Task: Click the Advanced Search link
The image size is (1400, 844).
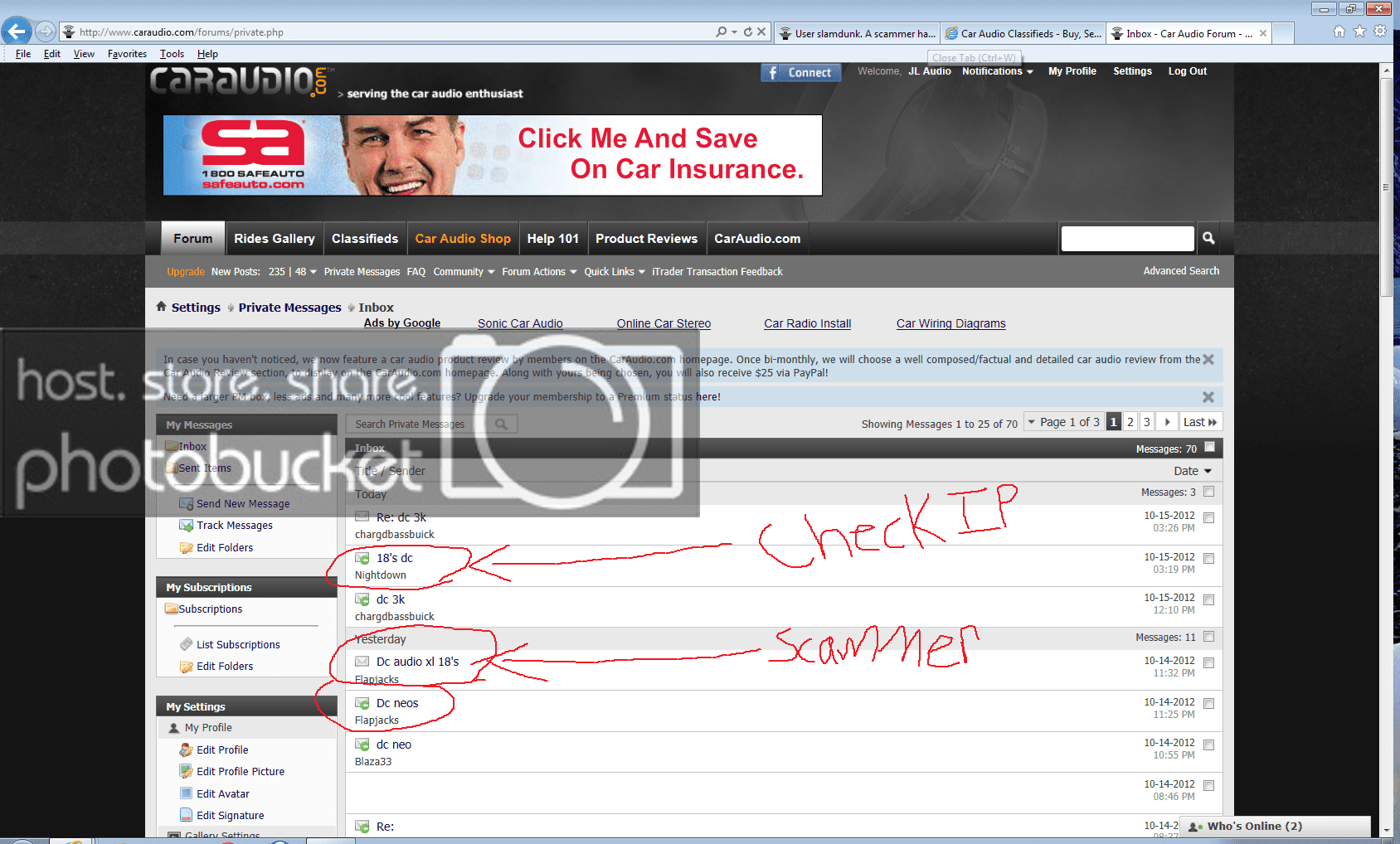Action: (1181, 271)
